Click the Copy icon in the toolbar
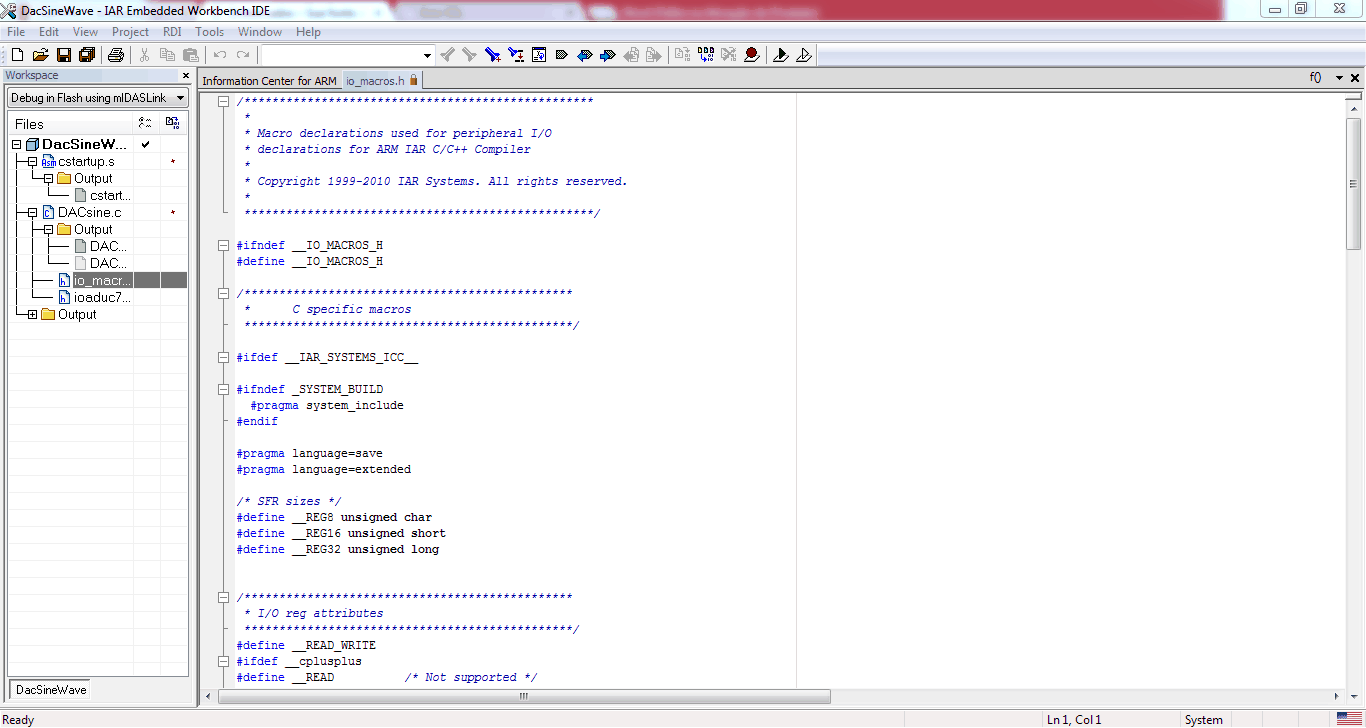The height and width of the screenshot is (728, 1366). [167, 55]
